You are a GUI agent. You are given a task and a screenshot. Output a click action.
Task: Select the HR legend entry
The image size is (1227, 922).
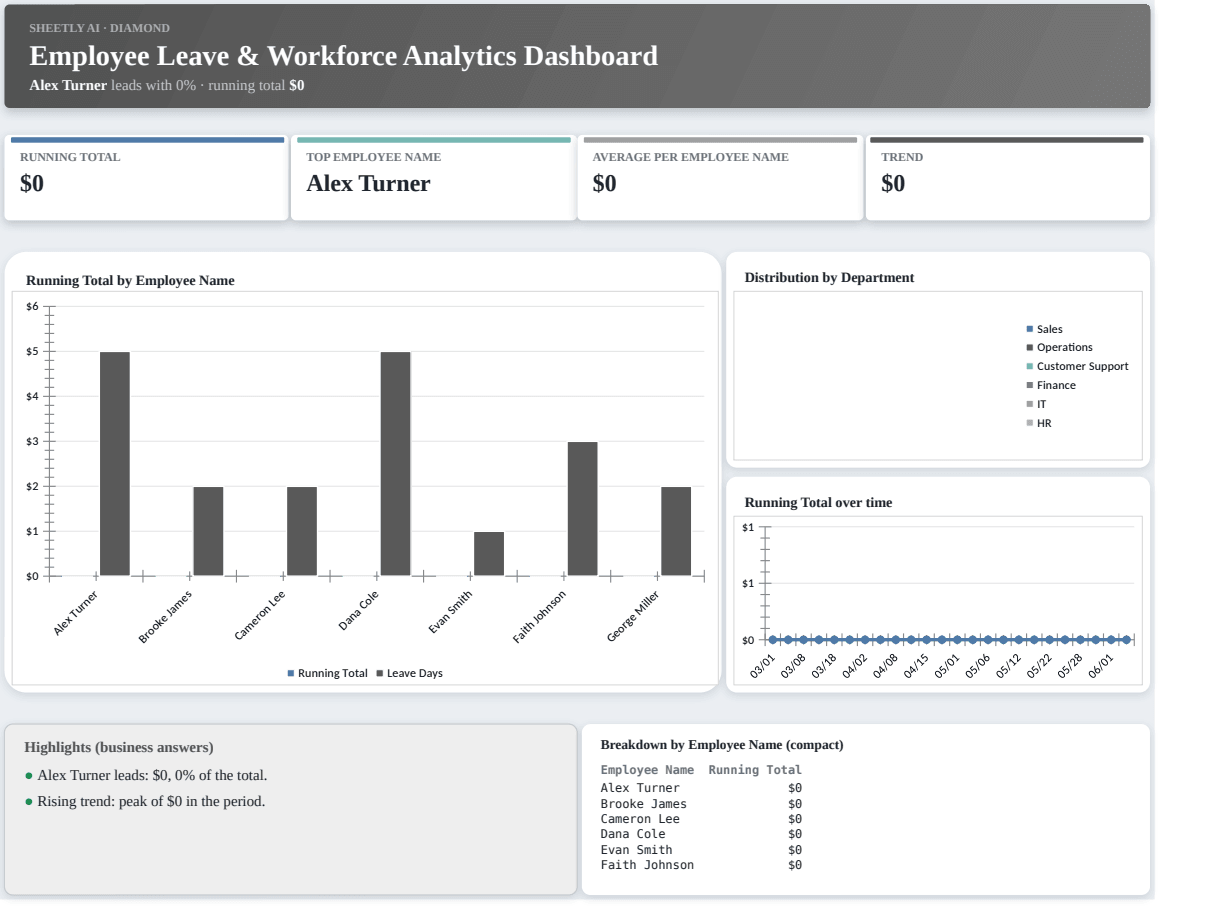tap(1039, 423)
